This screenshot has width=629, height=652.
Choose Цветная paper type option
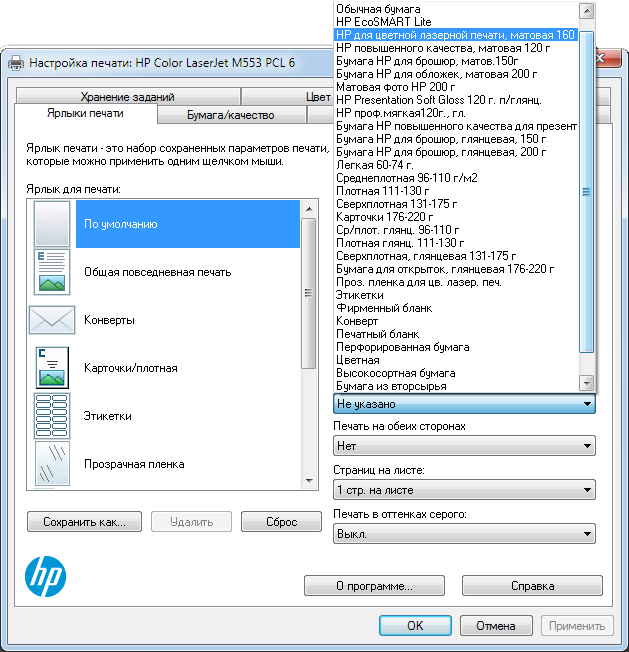click(x=456, y=360)
